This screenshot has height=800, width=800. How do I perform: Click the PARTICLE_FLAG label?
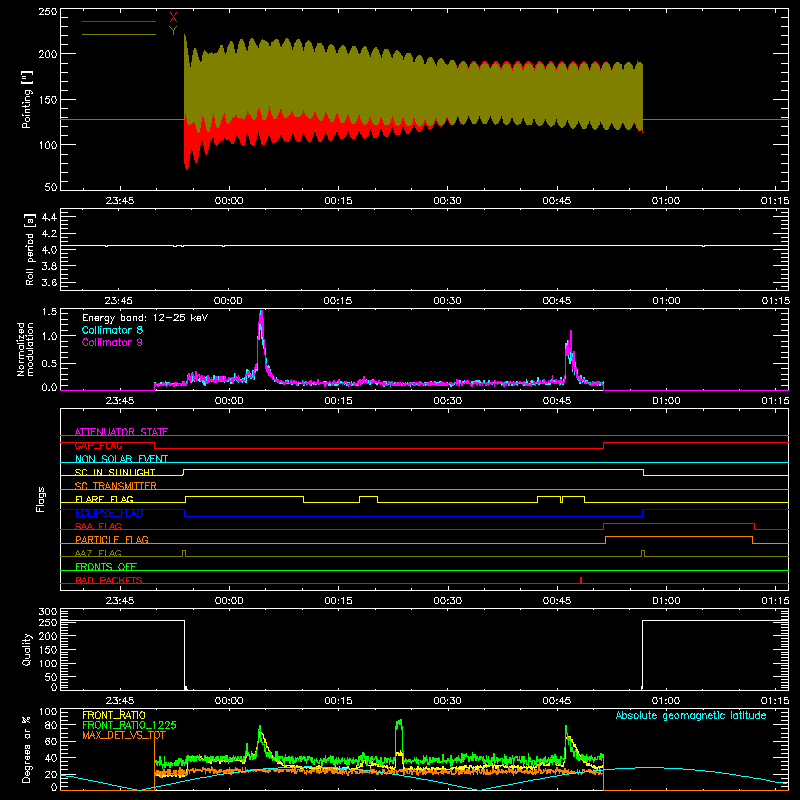(112, 539)
